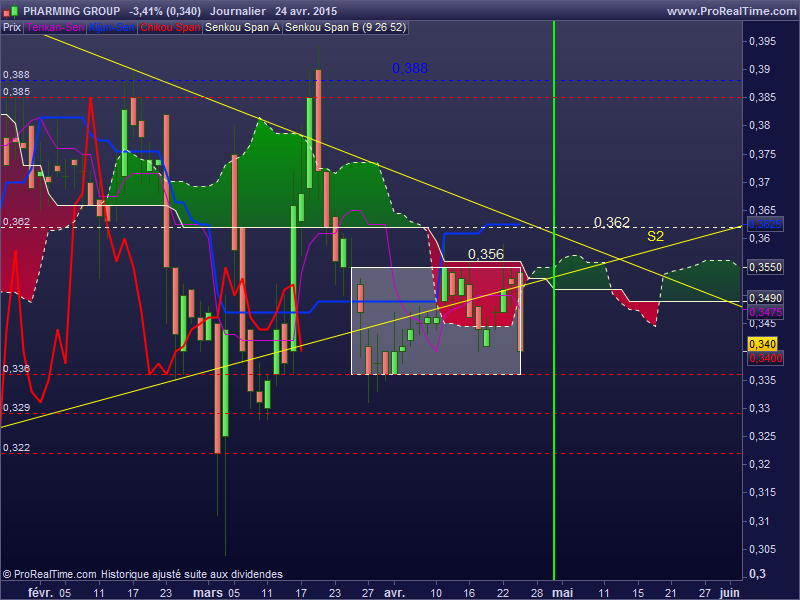Select the Tenkan-Sen indicator label

click(x=56, y=28)
